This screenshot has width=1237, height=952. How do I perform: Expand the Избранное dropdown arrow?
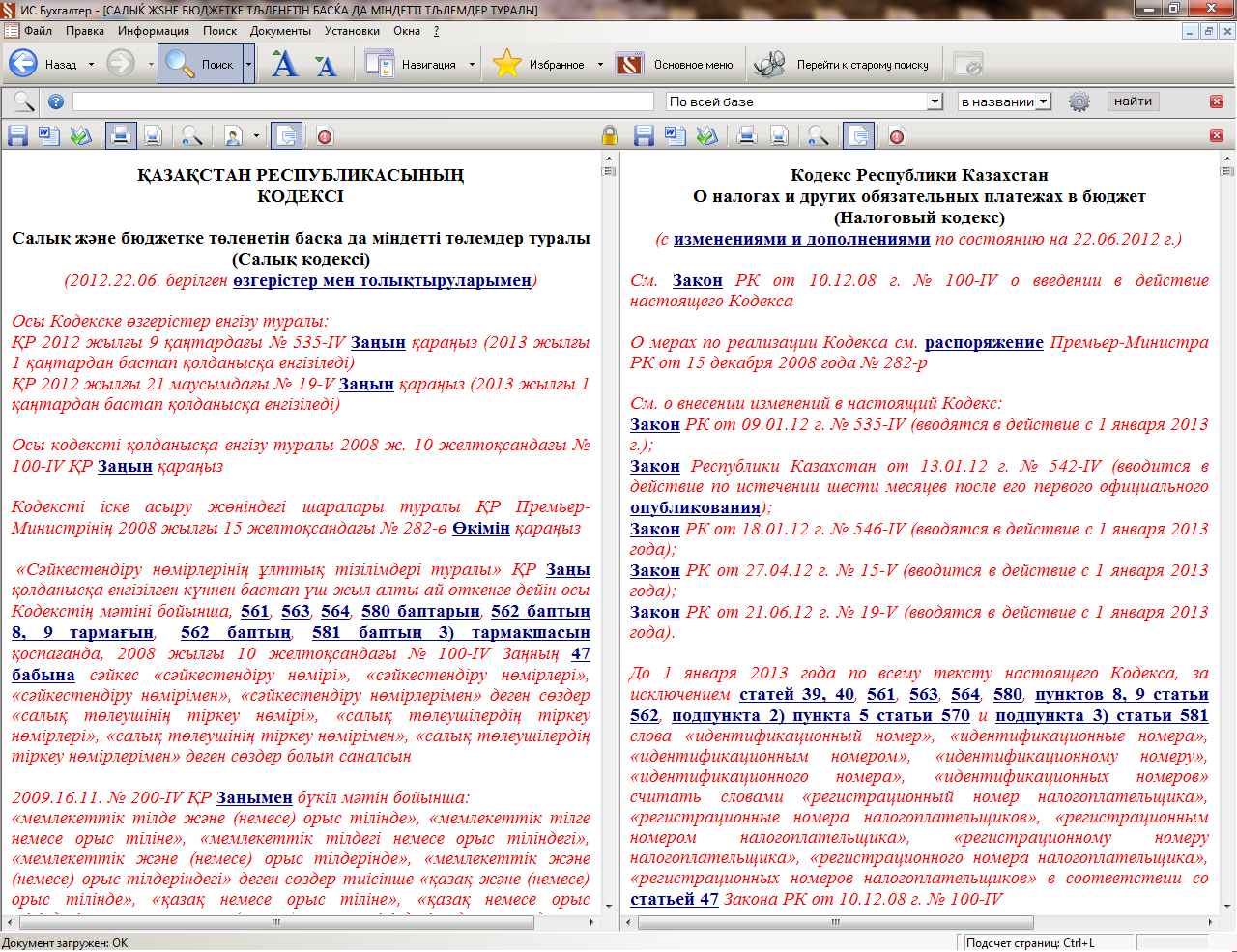pos(600,65)
